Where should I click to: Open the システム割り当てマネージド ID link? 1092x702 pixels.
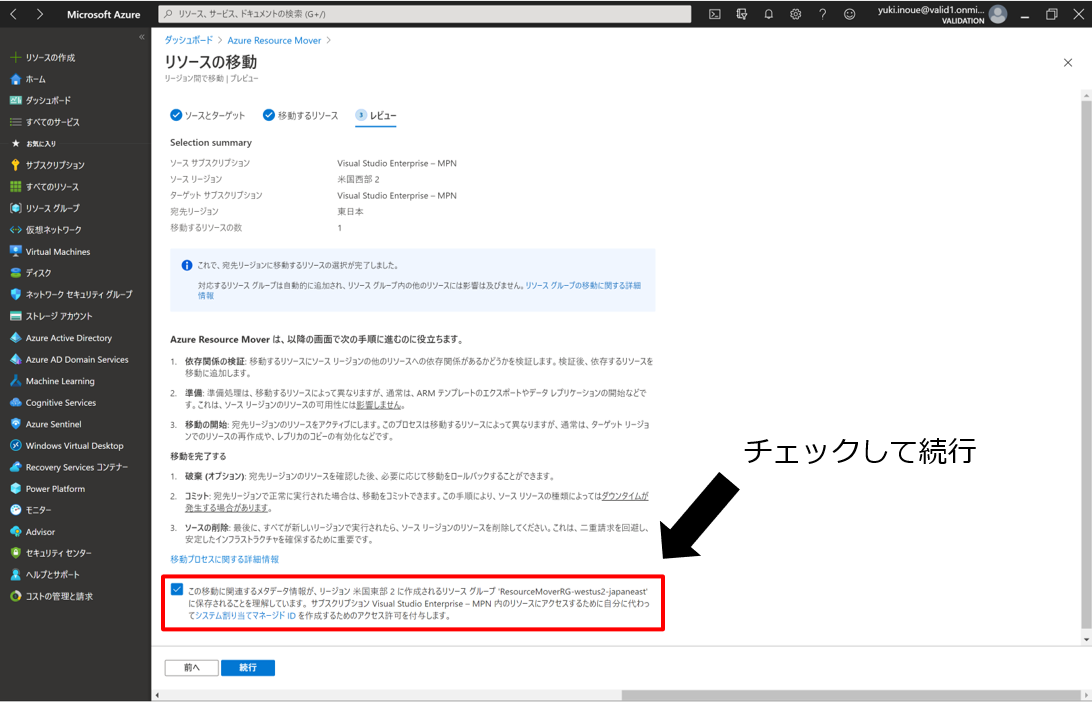pyautogui.click(x=245, y=616)
